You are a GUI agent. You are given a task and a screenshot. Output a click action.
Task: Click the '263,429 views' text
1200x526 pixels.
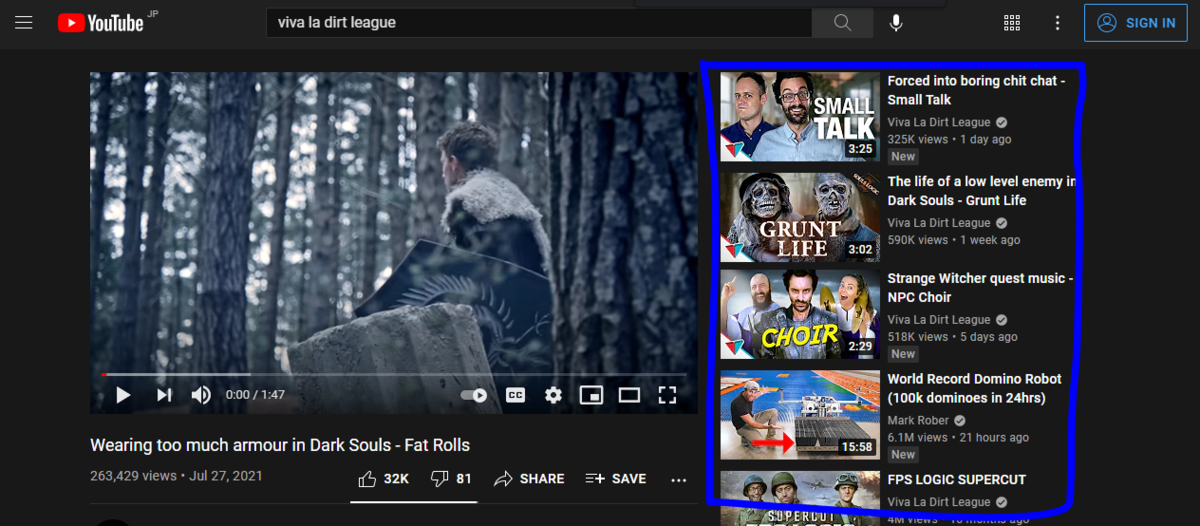pyautogui.click(x=133, y=476)
